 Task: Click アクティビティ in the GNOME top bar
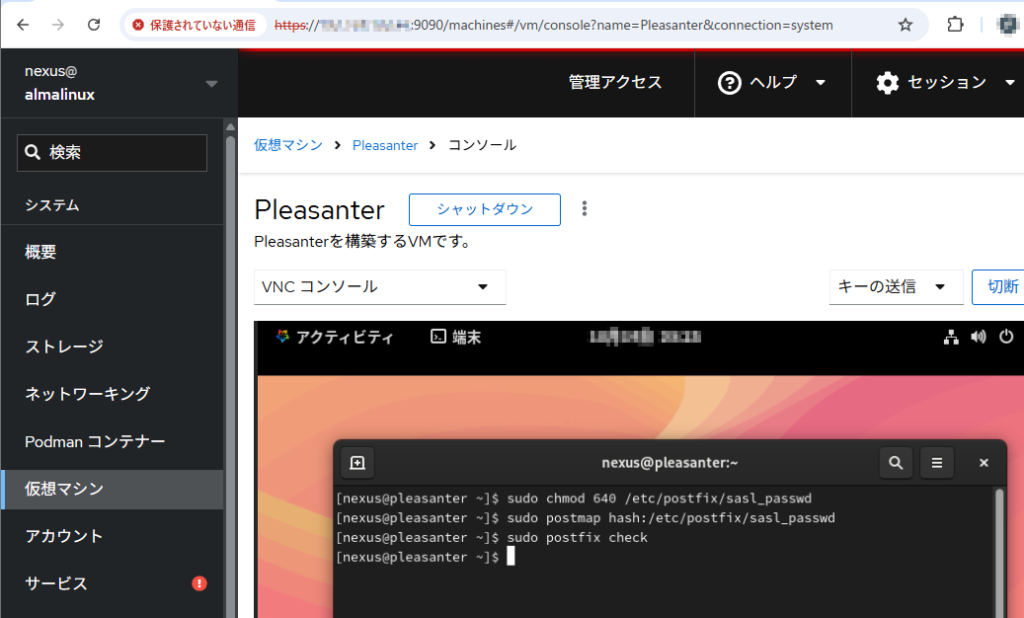point(334,337)
